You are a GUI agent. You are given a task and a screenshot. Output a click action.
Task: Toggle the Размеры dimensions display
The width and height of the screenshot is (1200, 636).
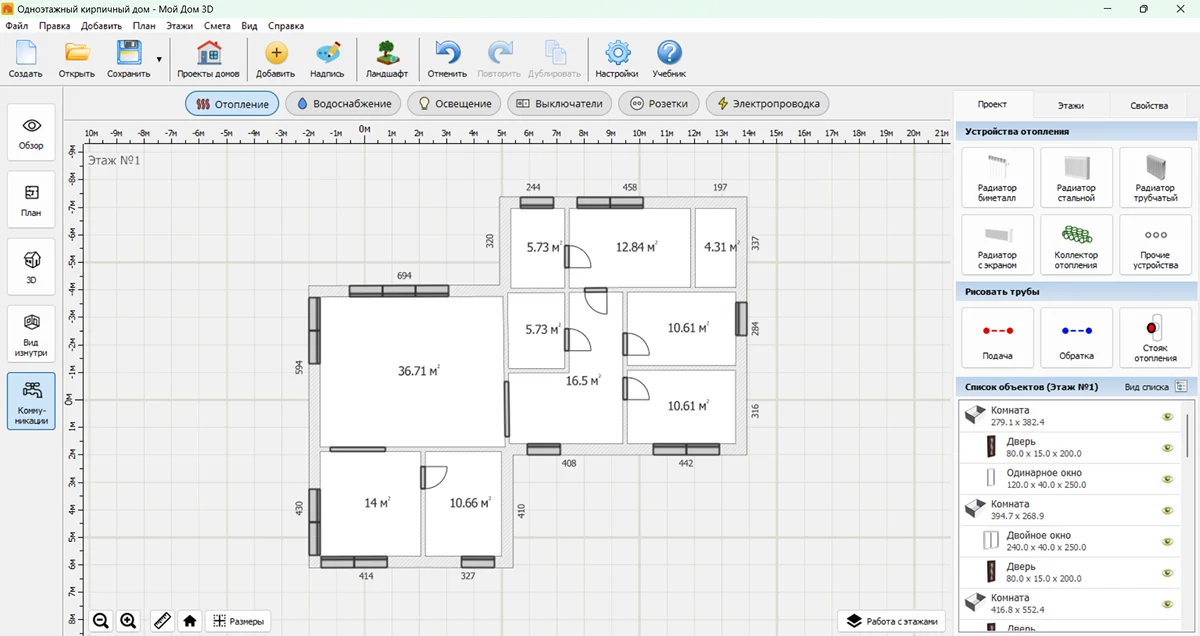[238, 621]
